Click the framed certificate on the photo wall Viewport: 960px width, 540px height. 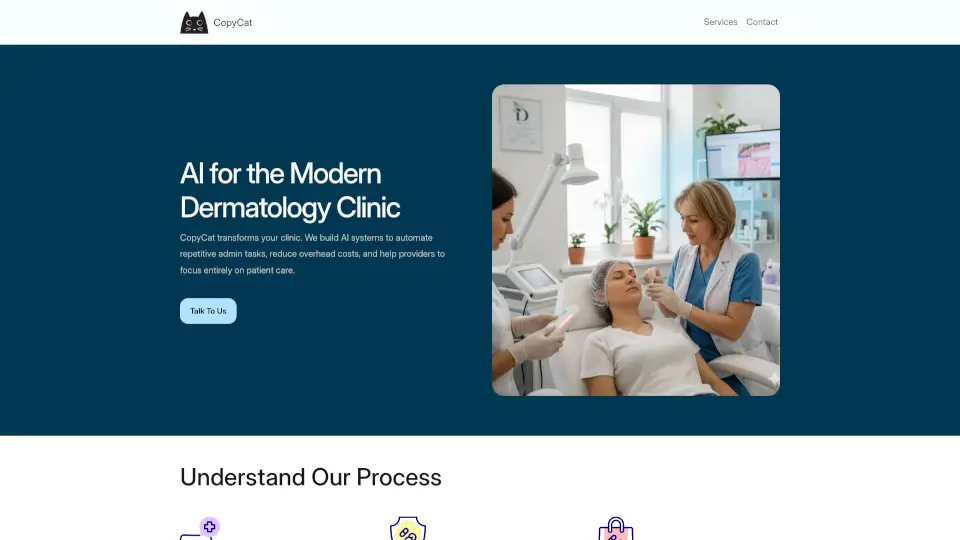(x=521, y=124)
